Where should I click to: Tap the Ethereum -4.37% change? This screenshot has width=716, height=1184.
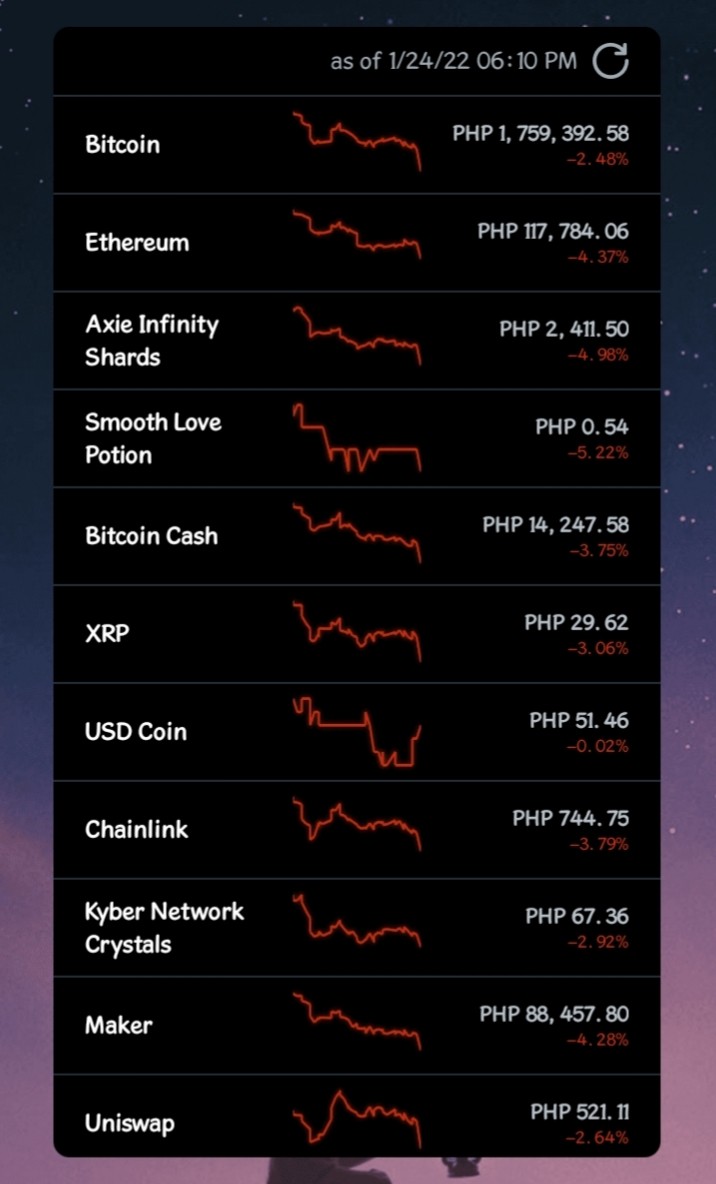[598, 258]
